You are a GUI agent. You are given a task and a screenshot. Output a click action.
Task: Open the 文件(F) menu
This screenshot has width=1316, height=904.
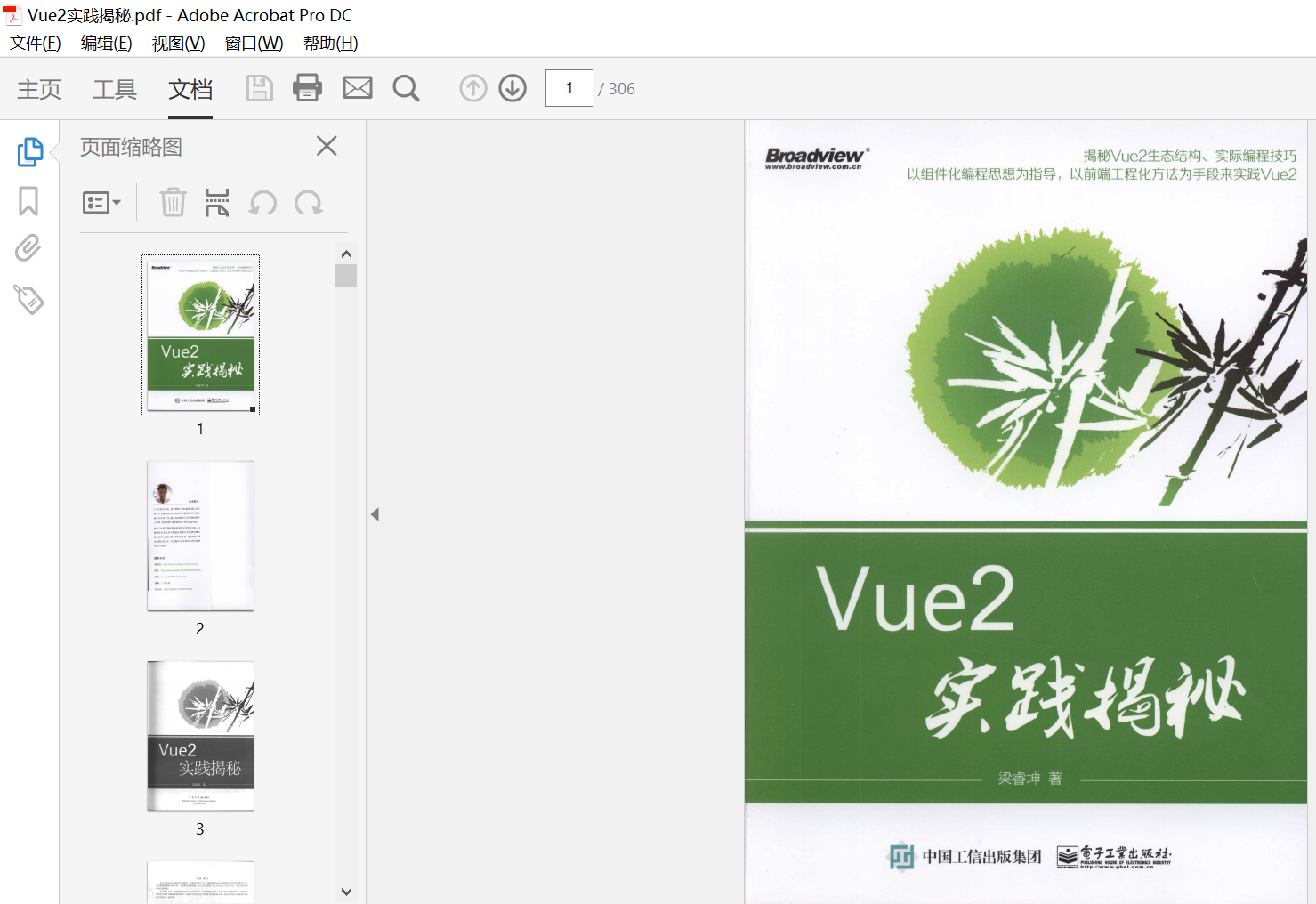(36, 44)
